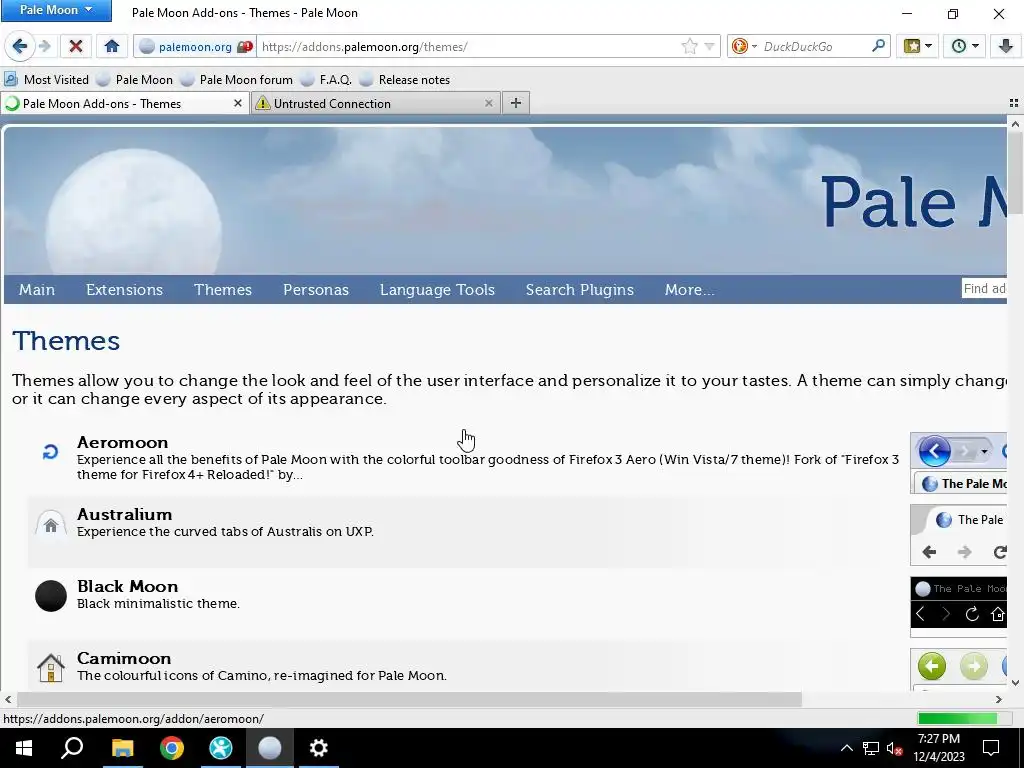Open the Themes nav item
Image resolution: width=1024 pixels, height=768 pixels.
coord(223,289)
